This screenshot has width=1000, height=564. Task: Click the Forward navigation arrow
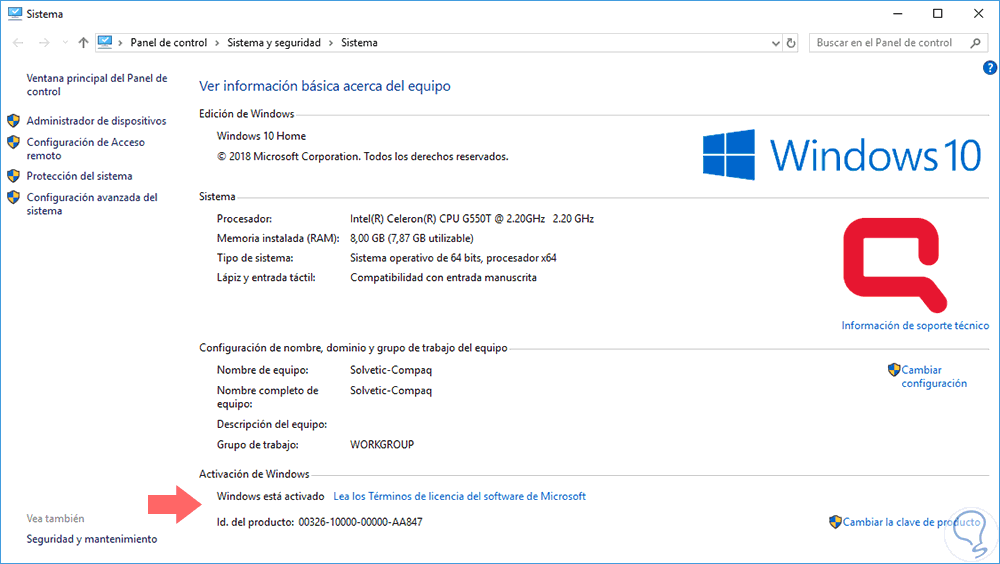(43, 43)
